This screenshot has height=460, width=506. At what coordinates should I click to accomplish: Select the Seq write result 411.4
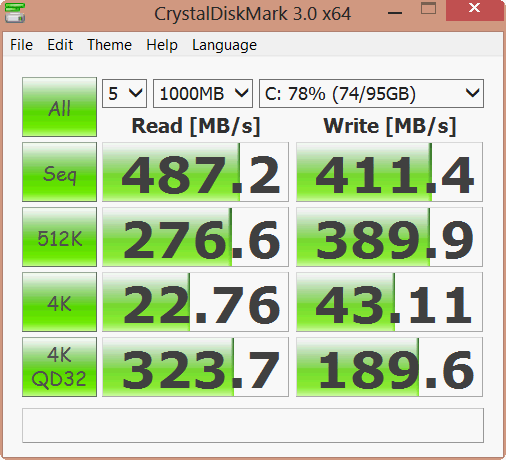(389, 172)
